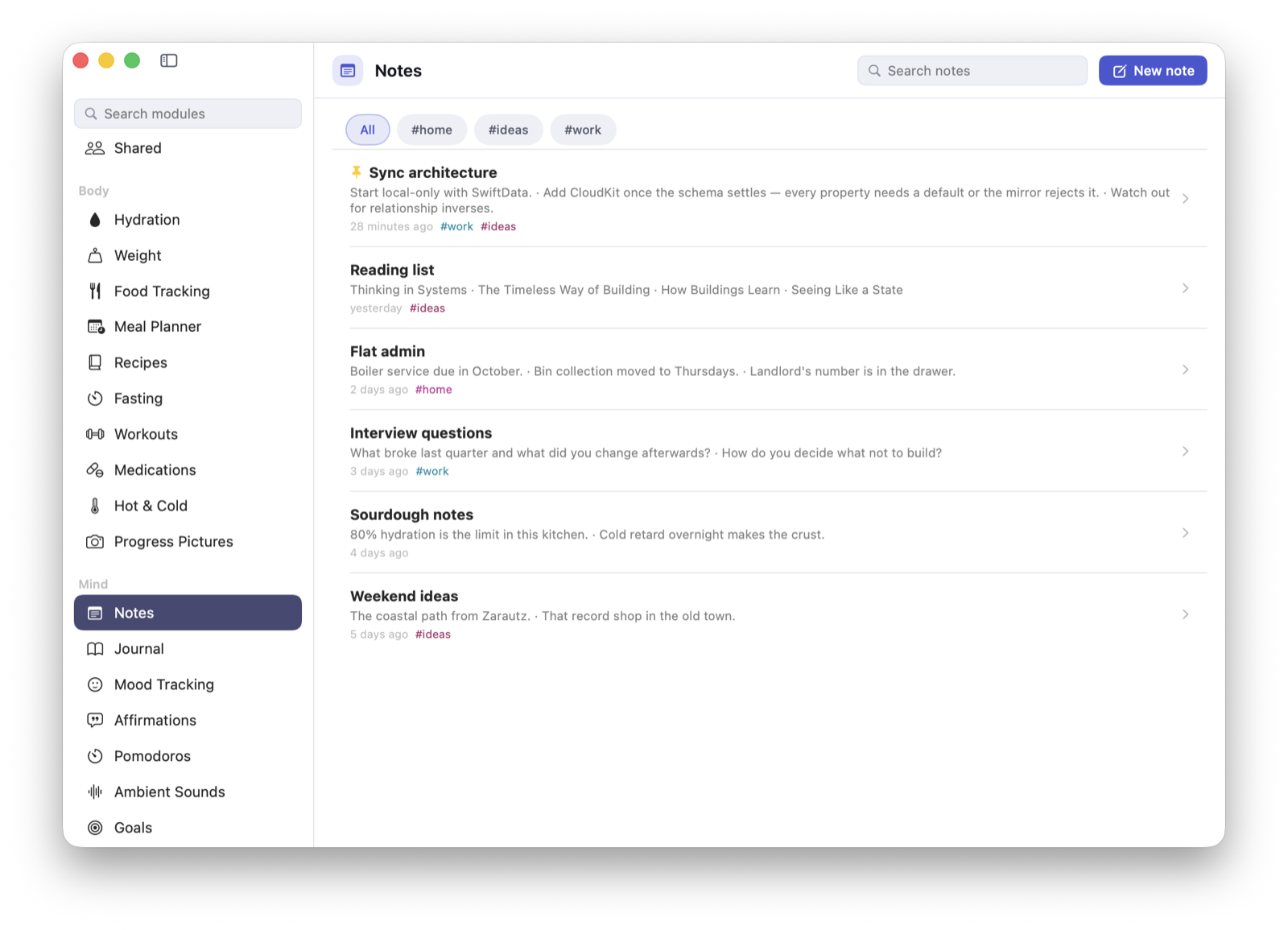Screen dimensions: 1288x930
Task: Click the Body section header
Action: coord(93,191)
